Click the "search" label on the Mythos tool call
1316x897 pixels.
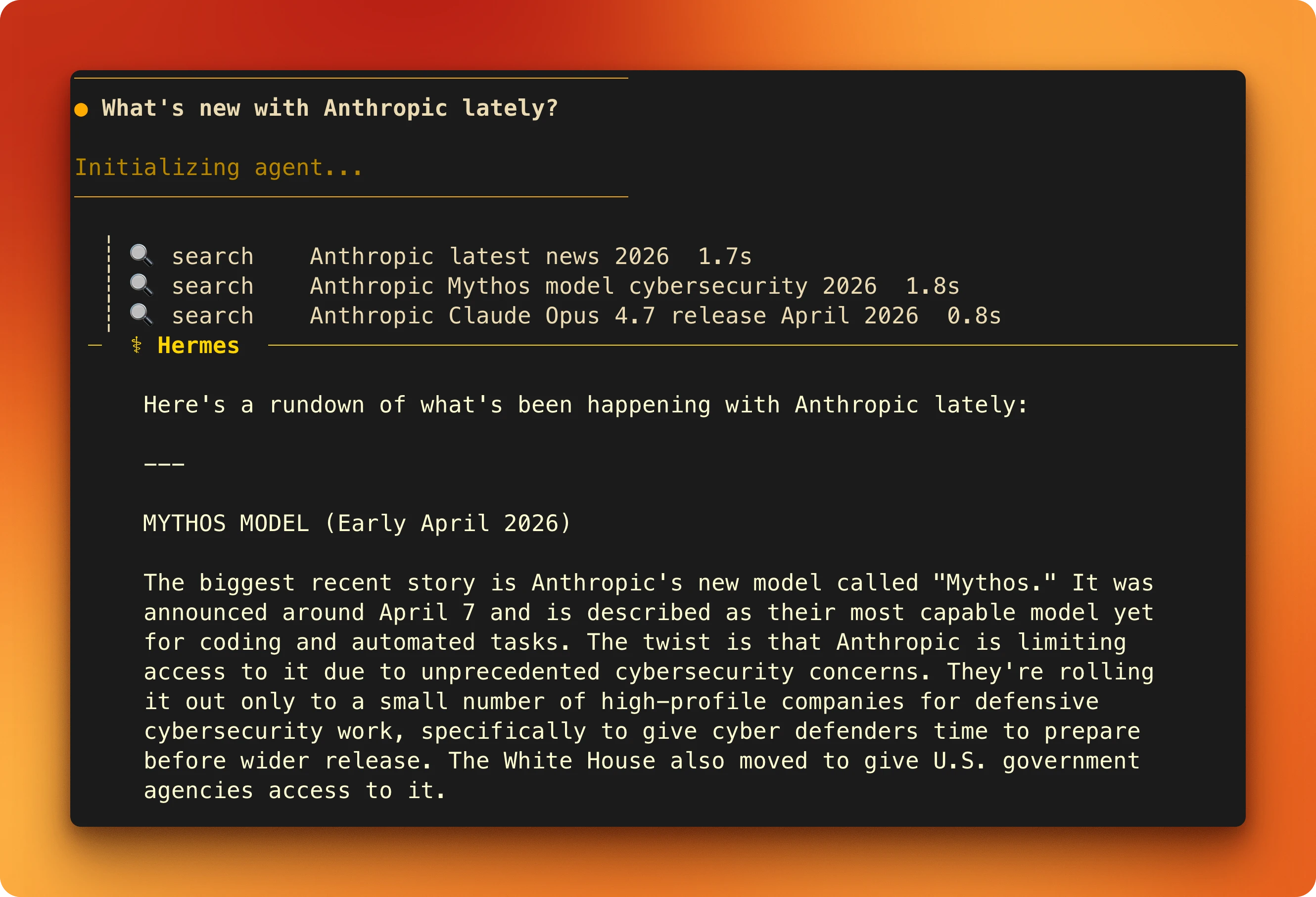tap(212, 286)
